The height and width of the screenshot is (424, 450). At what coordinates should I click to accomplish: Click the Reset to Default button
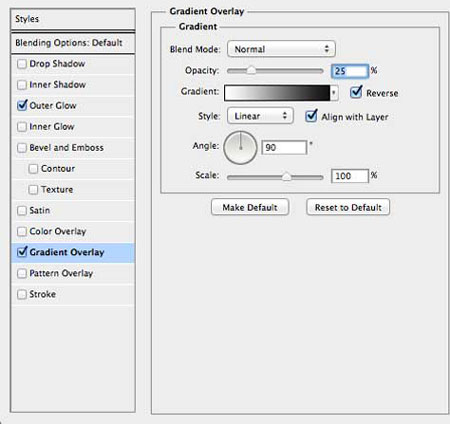pyautogui.click(x=348, y=207)
